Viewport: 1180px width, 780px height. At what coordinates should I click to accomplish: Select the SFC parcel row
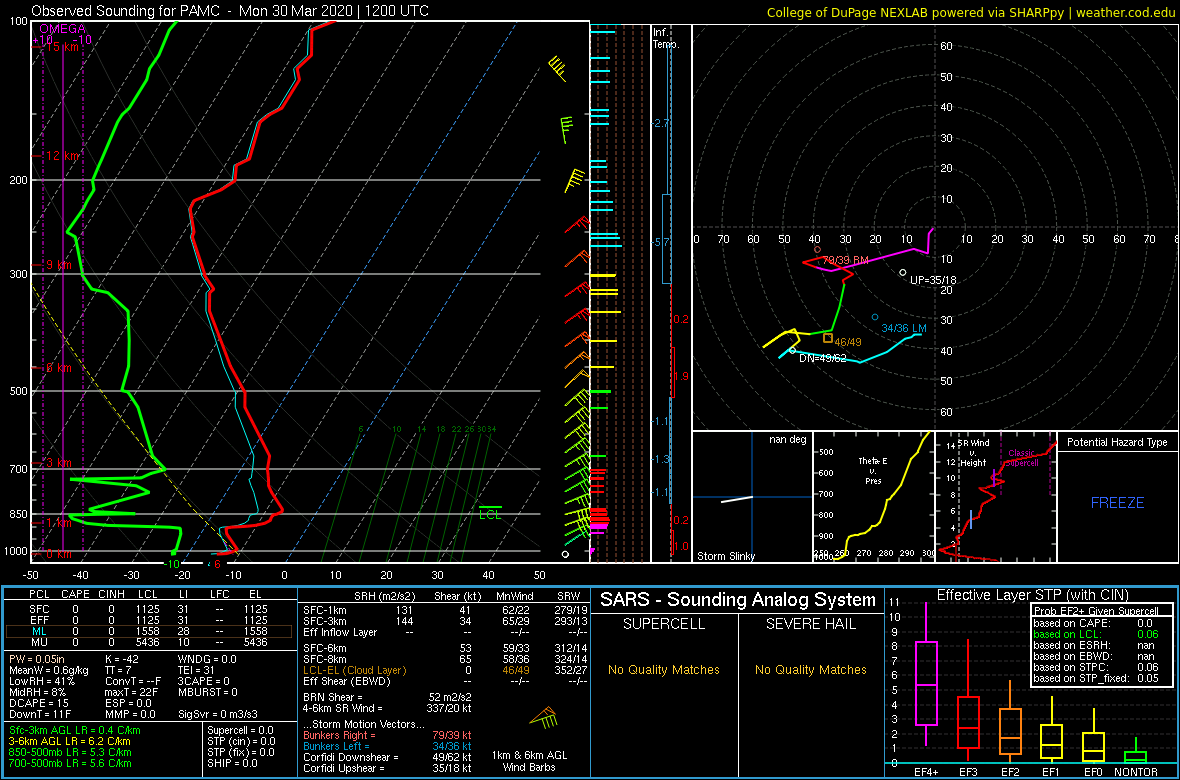(x=151, y=608)
